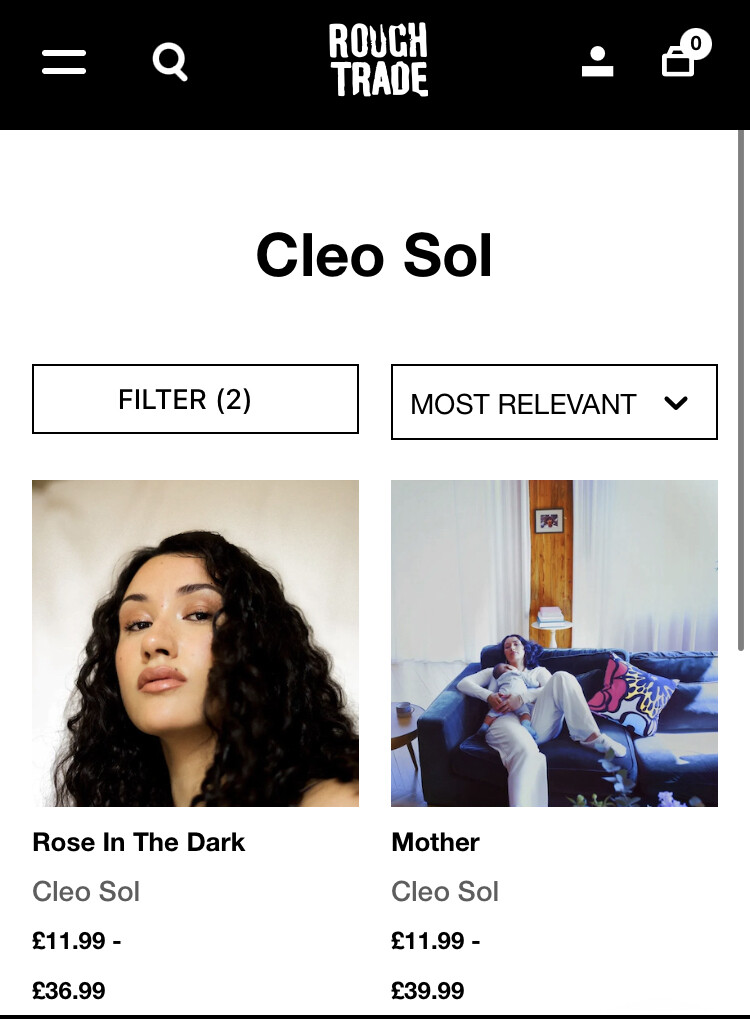
Task: Click the sort dropdown chevron arrow
Action: (676, 404)
